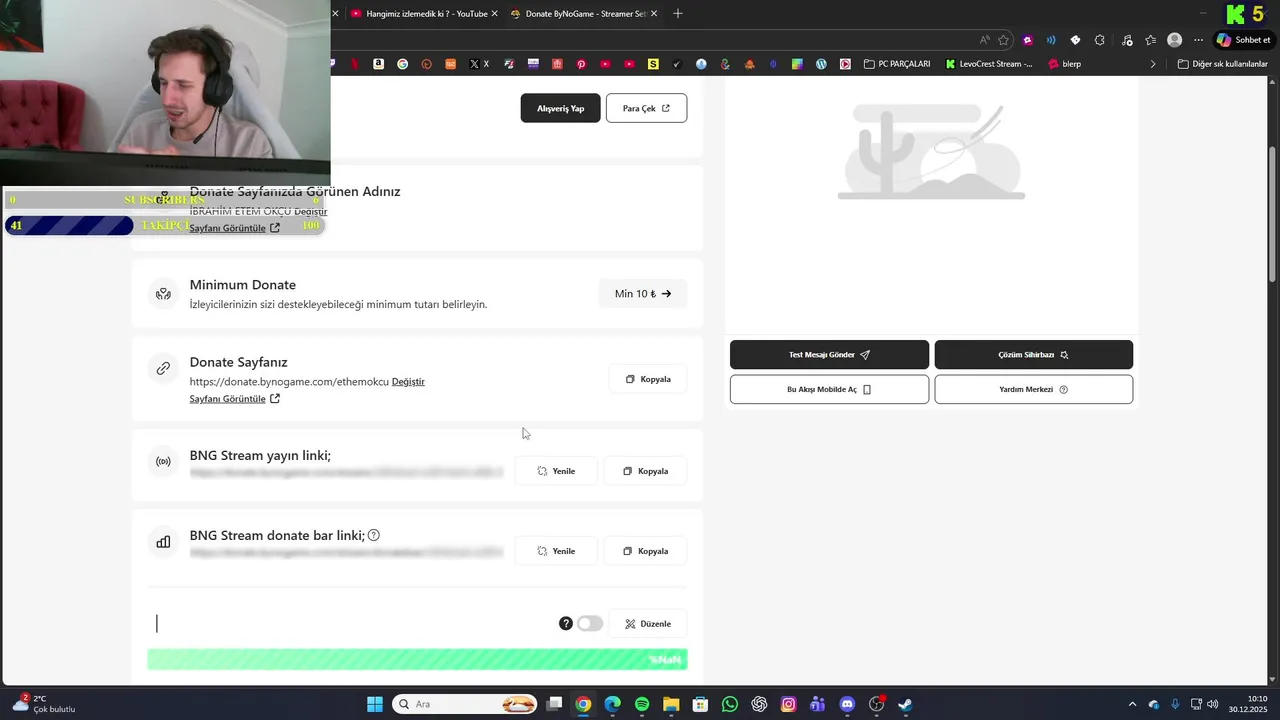Toggle the donate bar switch beside Düzenle
This screenshot has width=1280, height=720.
pos(590,623)
